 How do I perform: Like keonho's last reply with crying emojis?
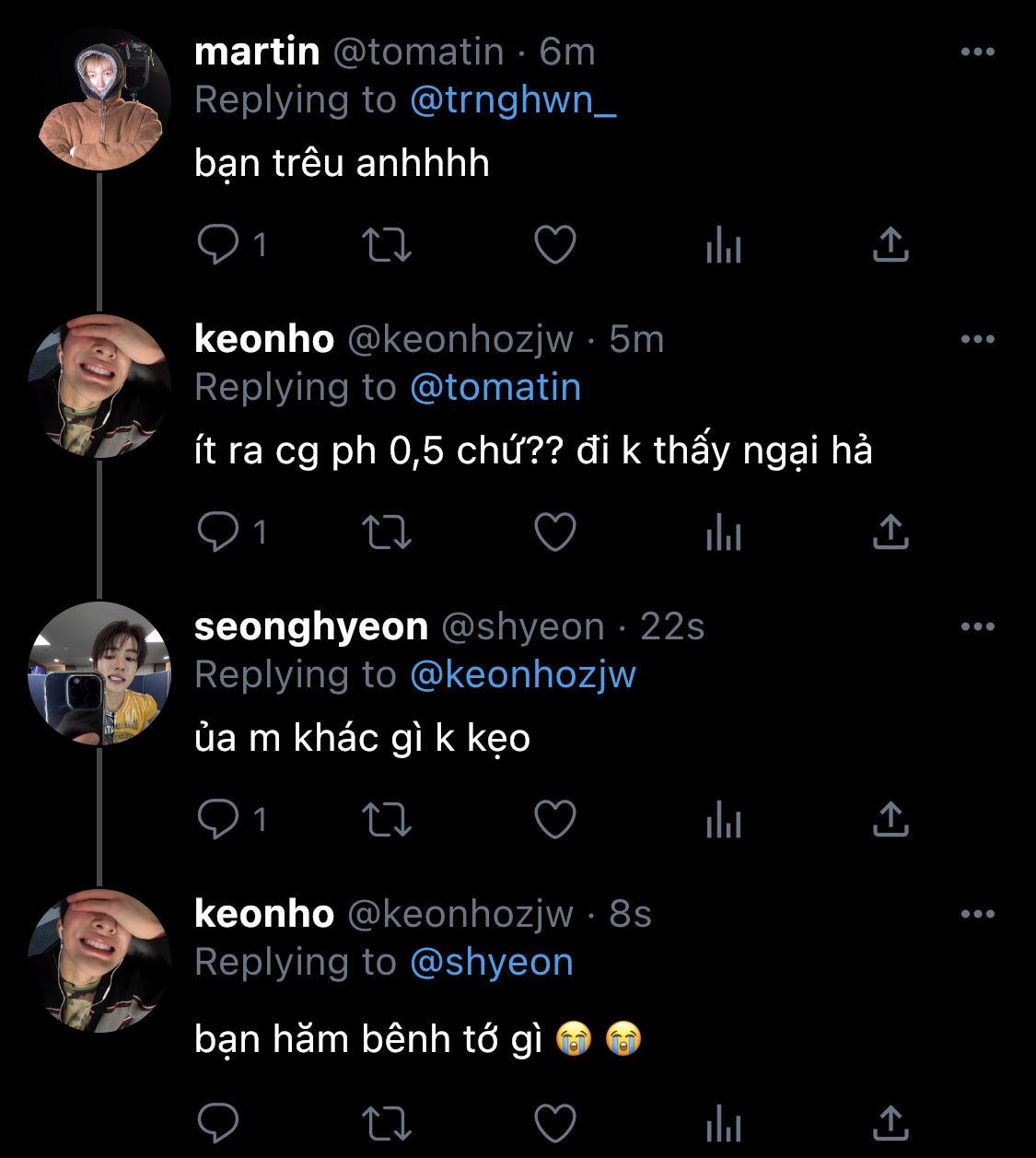555,1123
